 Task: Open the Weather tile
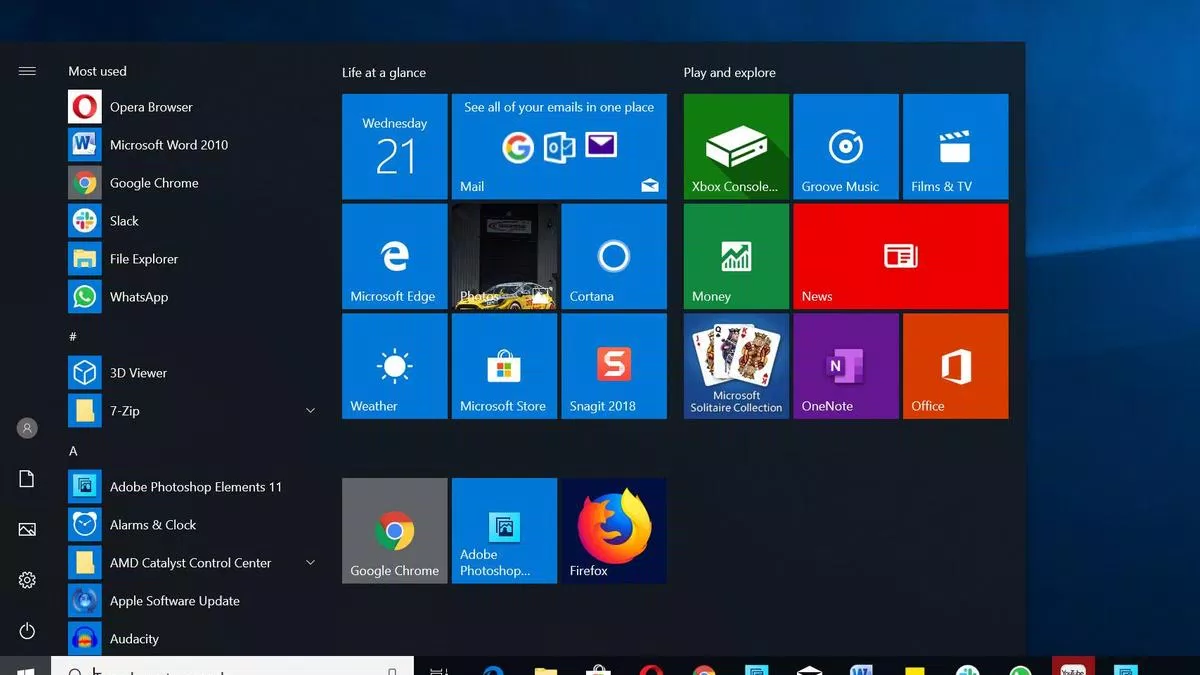point(394,365)
